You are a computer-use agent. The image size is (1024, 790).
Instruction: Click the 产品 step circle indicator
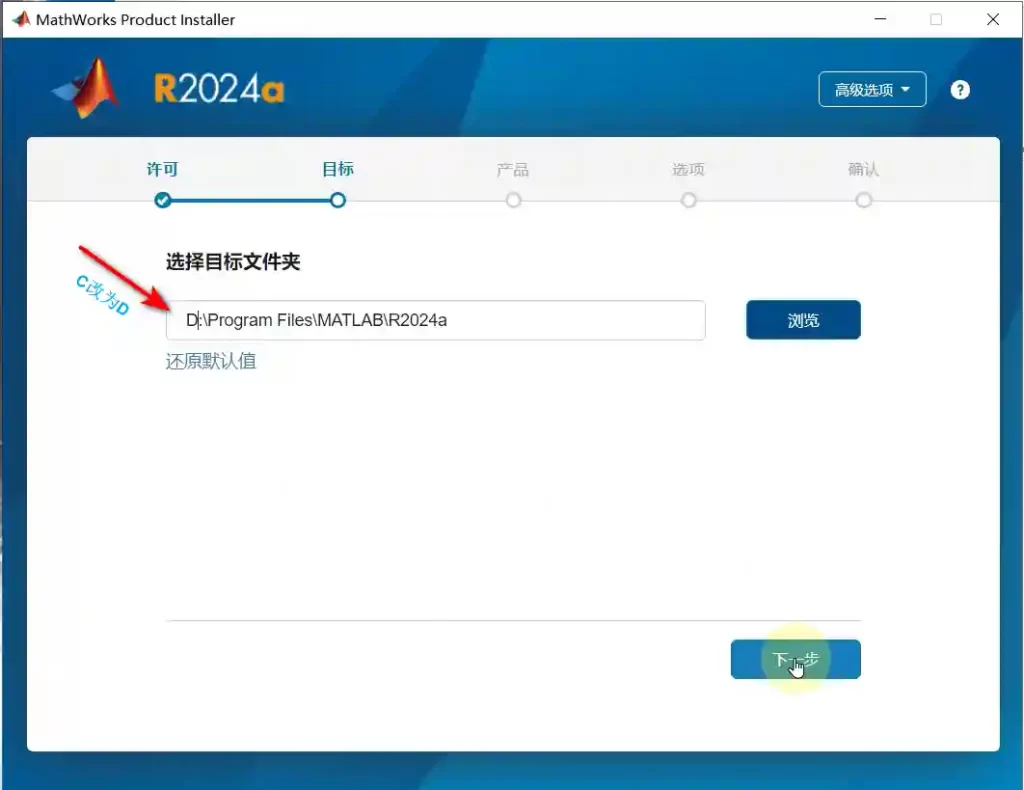[x=513, y=200]
